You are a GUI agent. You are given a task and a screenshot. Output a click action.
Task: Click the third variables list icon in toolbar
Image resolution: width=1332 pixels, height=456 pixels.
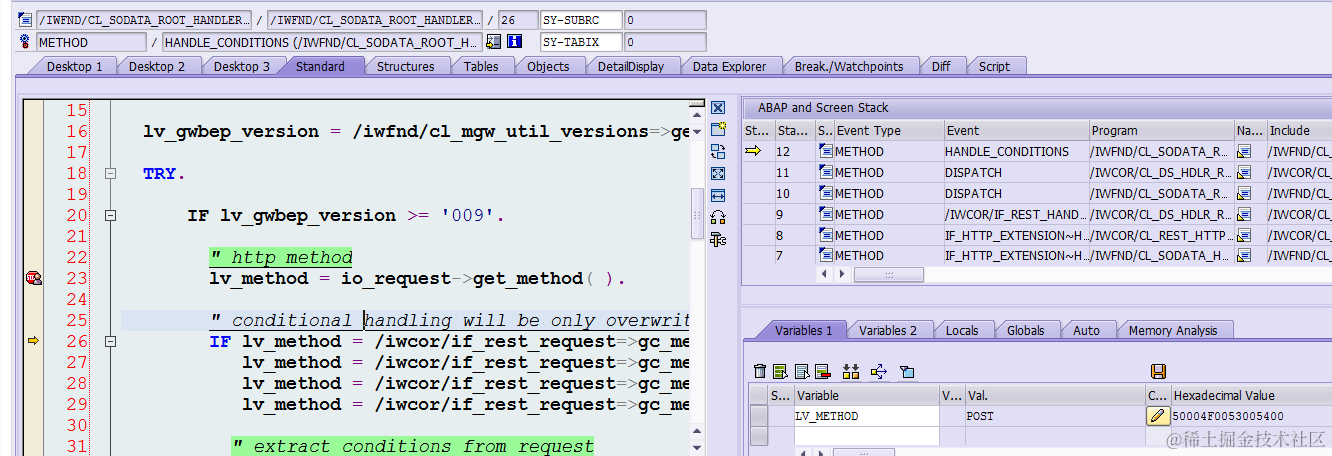801,371
